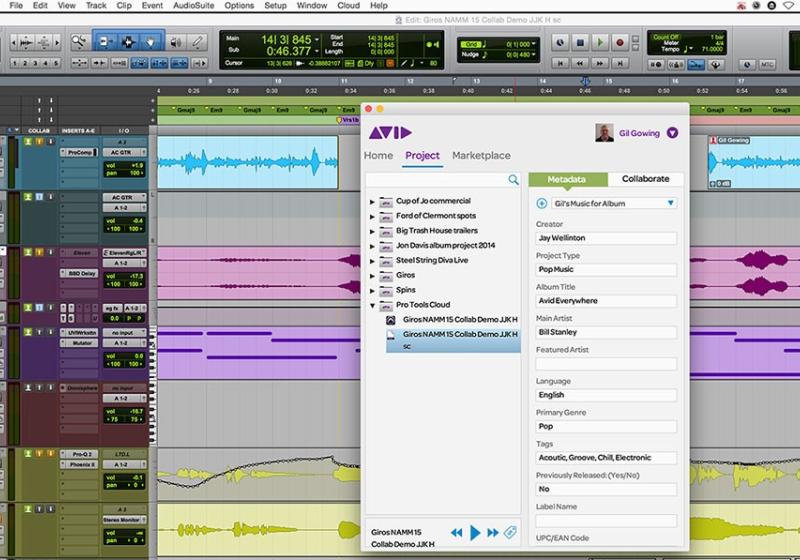Click the Avid logo in the panel
800x560 pixels.
pos(390,132)
